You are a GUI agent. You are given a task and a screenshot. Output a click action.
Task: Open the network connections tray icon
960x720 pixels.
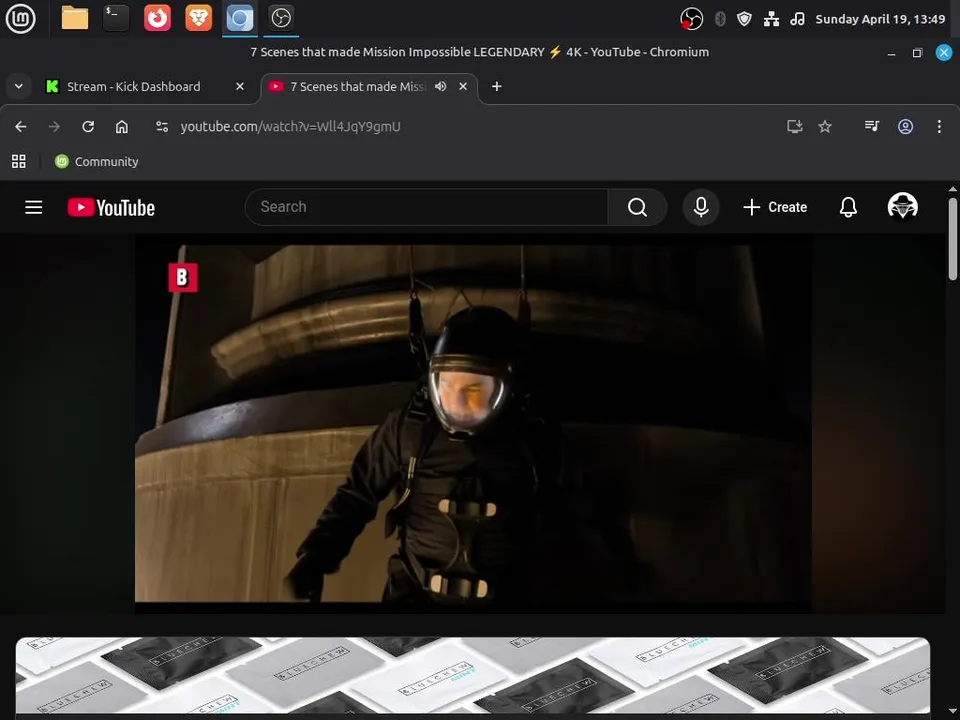coord(771,19)
